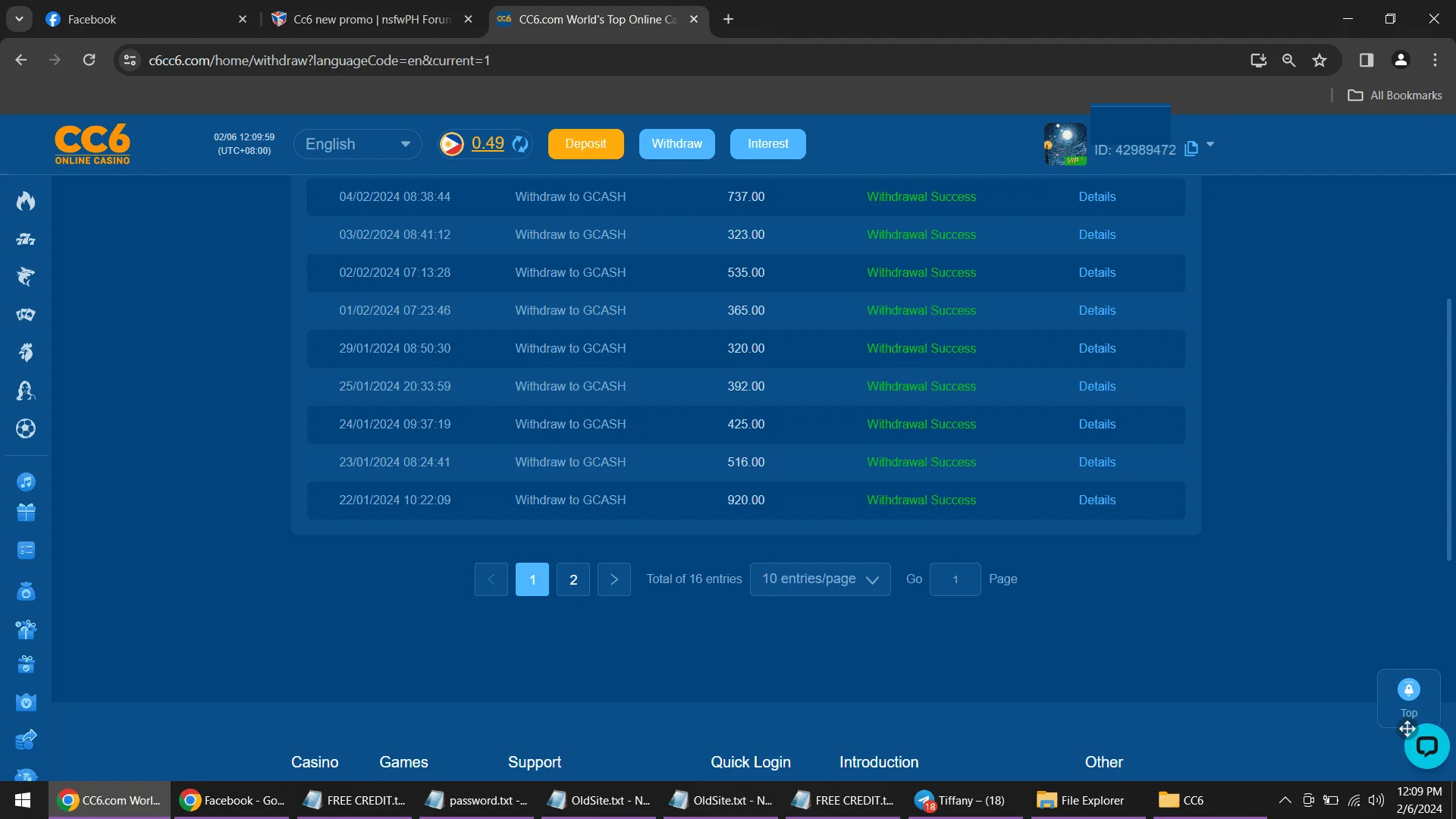Screen dimensions: 1456x819
Task: Open the browser zoom magnifier icon
Action: tap(1288, 61)
